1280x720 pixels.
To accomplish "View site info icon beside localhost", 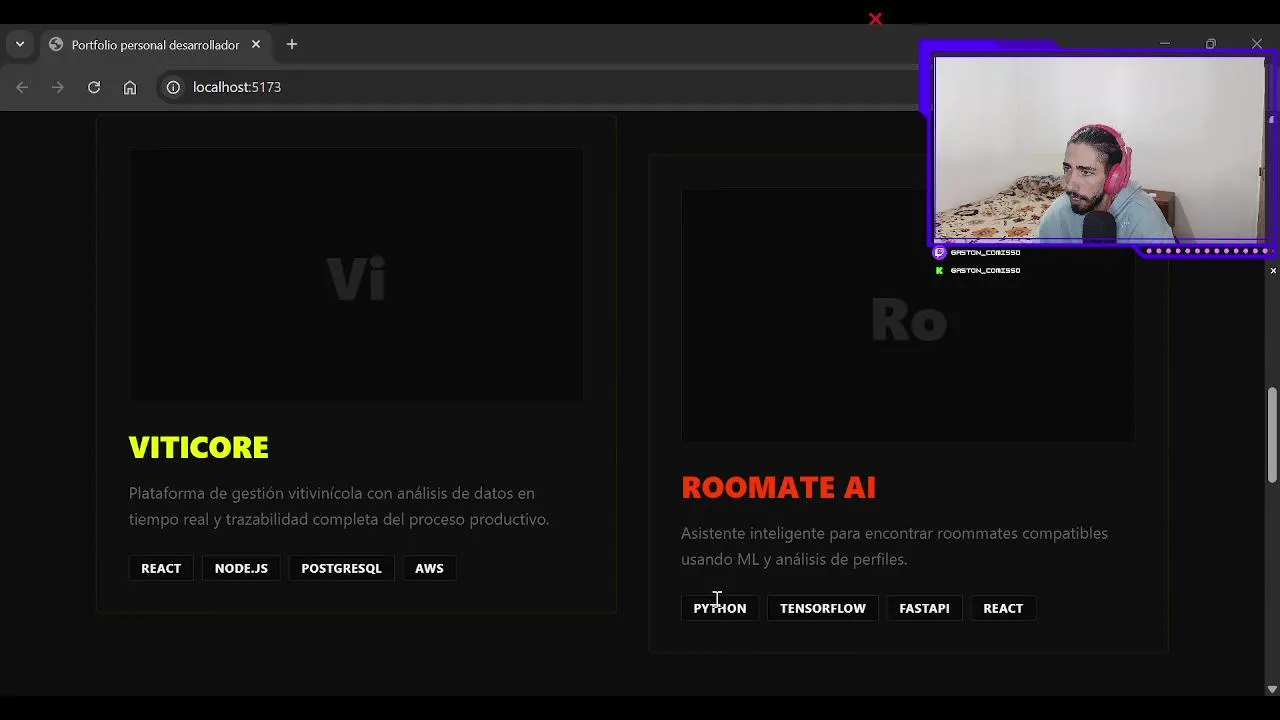I will coord(173,87).
